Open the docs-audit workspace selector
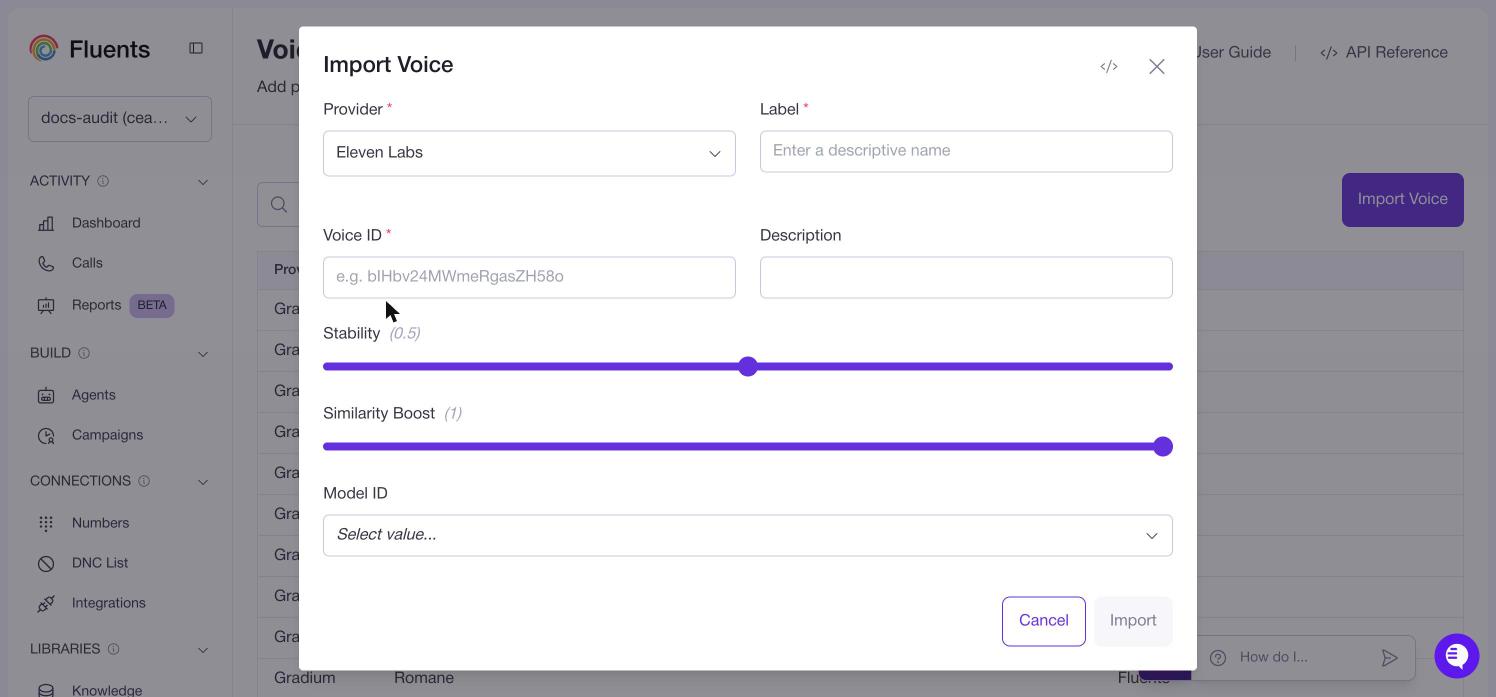The image size is (1496, 697). pos(120,118)
